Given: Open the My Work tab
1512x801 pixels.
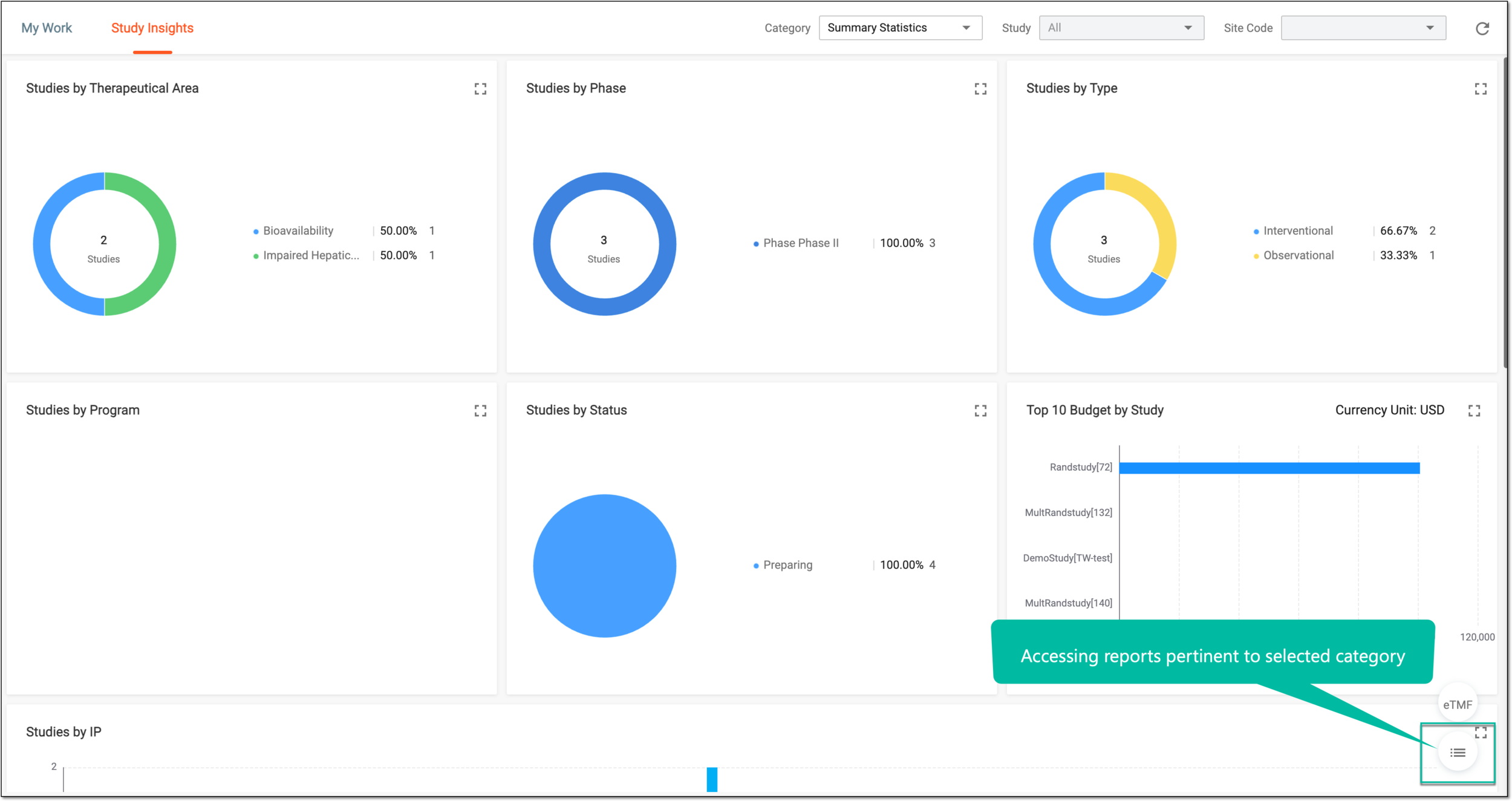Looking at the screenshot, I should tap(47, 28).
